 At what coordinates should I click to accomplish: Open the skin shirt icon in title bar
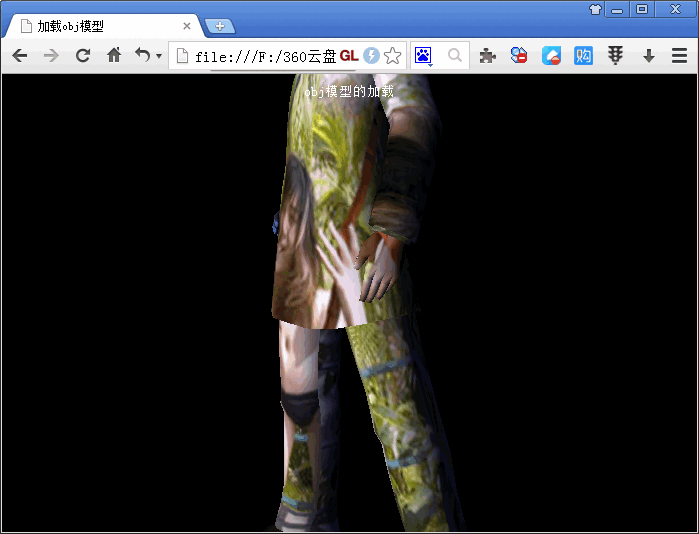coord(596,9)
